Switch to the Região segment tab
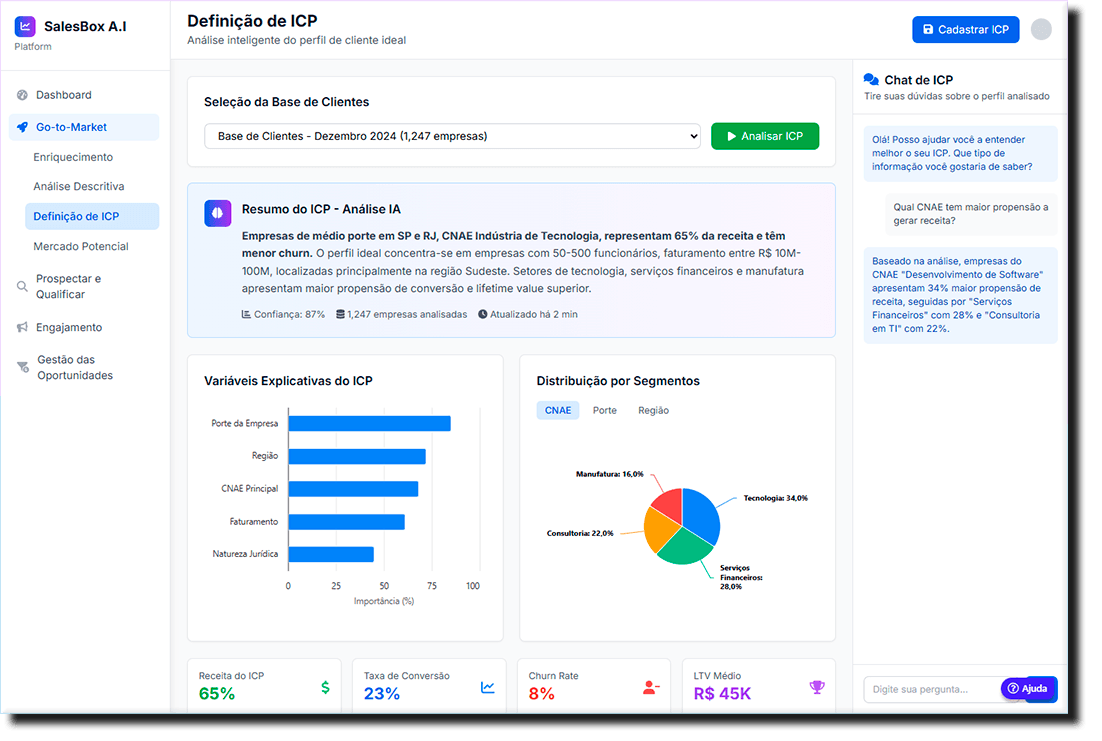 tap(653, 410)
